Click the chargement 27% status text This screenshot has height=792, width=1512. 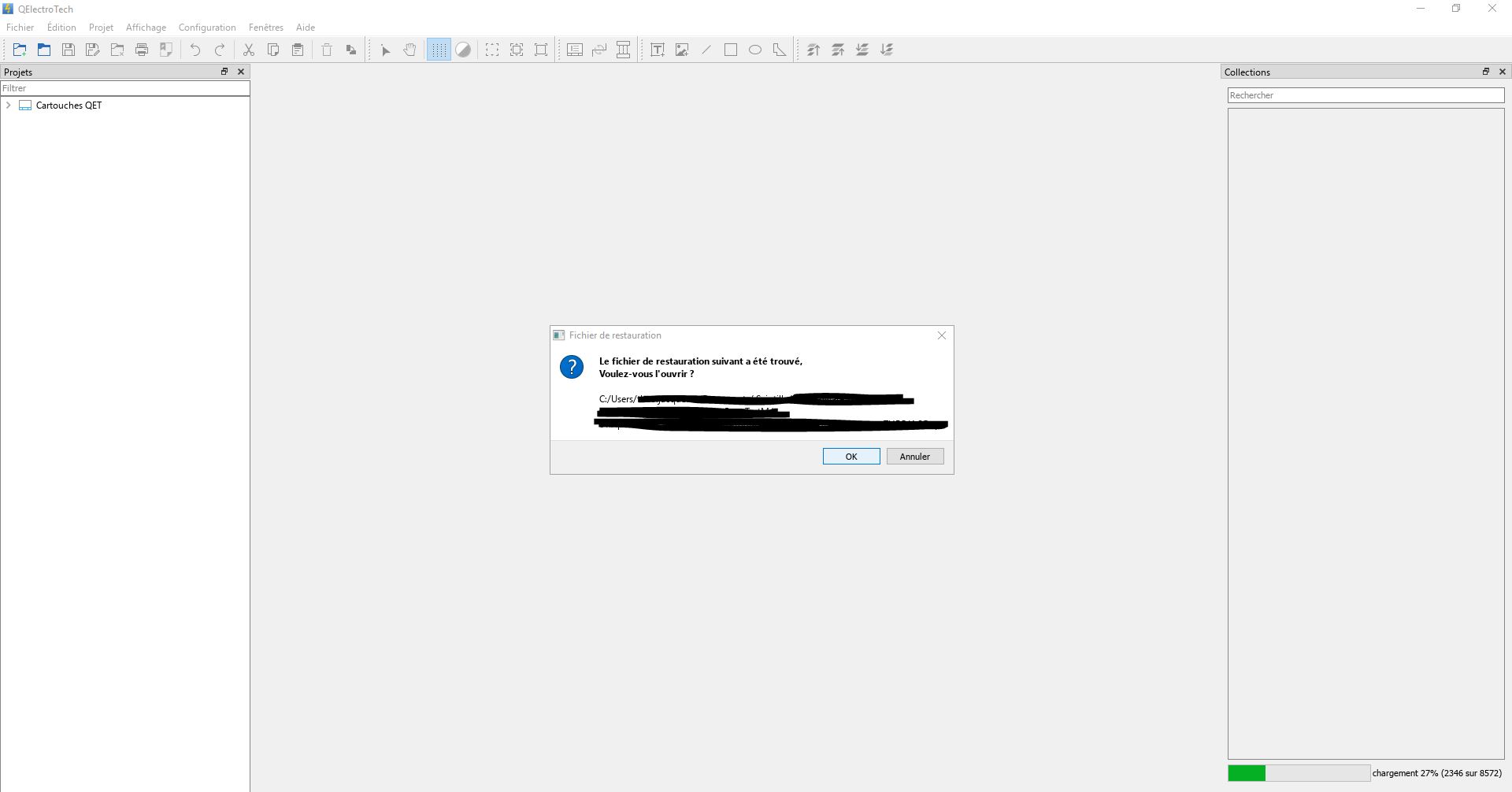(1437, 773)
